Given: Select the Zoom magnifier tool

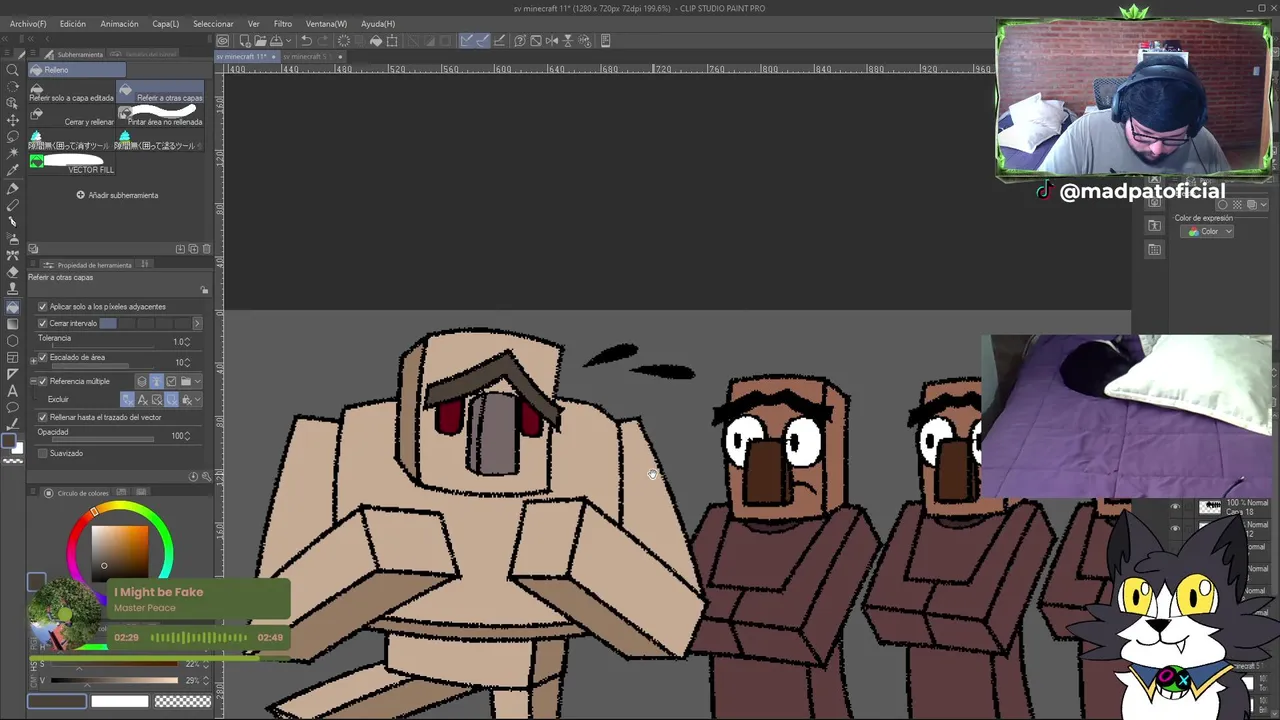Looking at the screenshot, I should pos(12,70).
